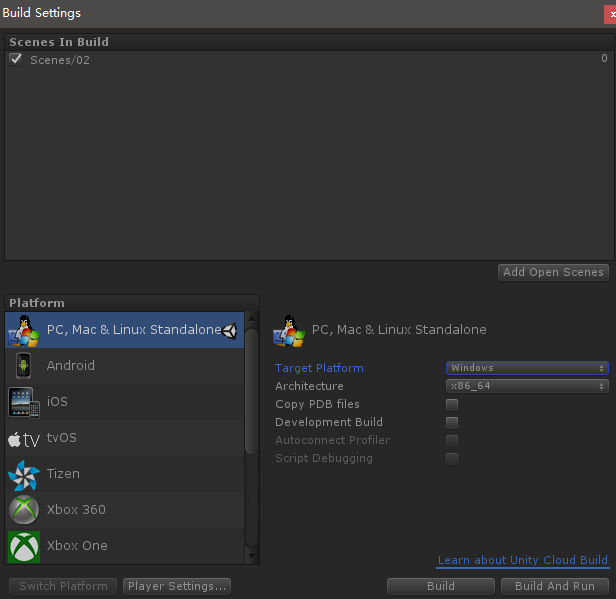Screen dimensions: 616x599
Task: Select the Scenes/02 scene entry
Action: pos(309,60)
